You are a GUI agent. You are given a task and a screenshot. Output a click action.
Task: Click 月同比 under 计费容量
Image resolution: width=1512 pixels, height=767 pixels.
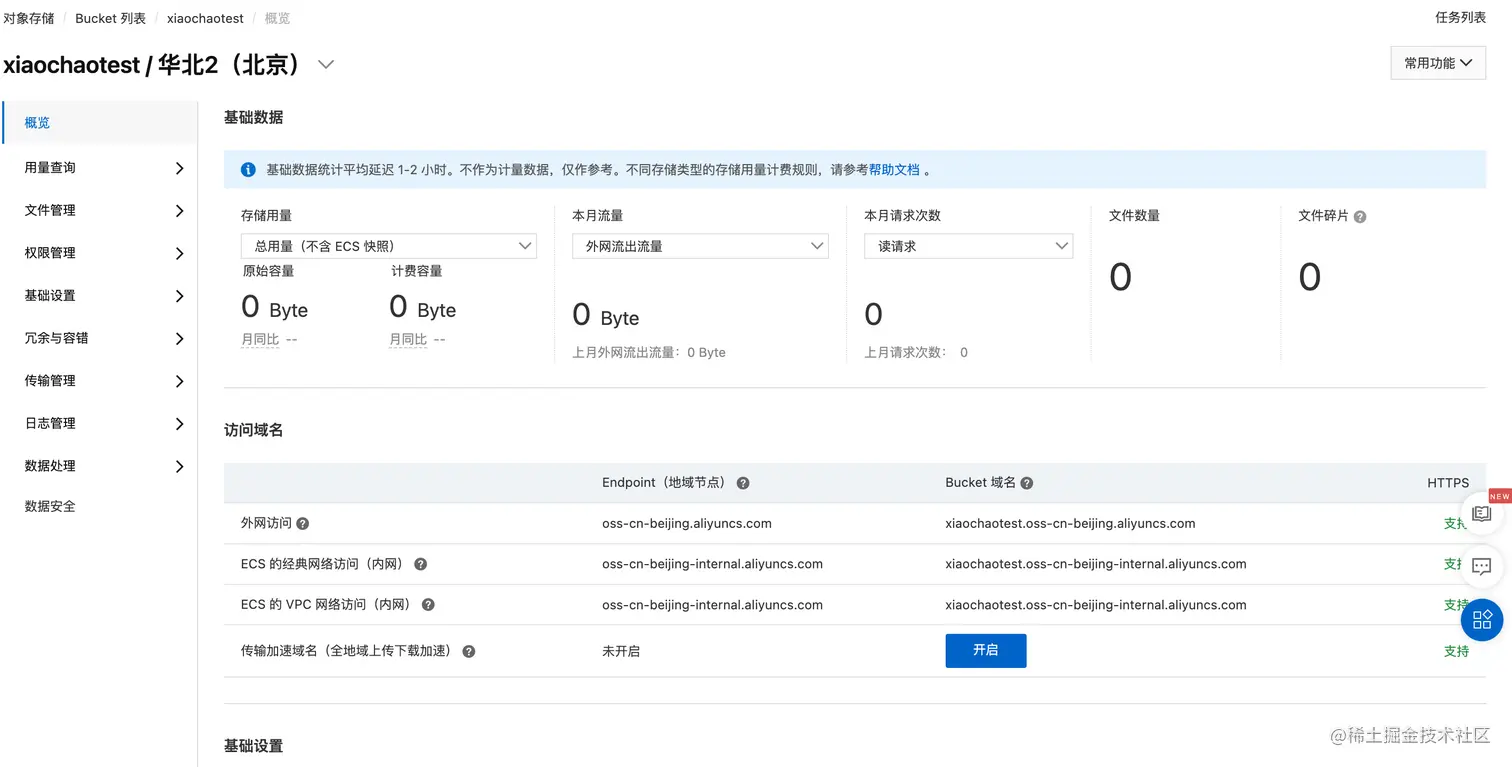coord(408,340)
